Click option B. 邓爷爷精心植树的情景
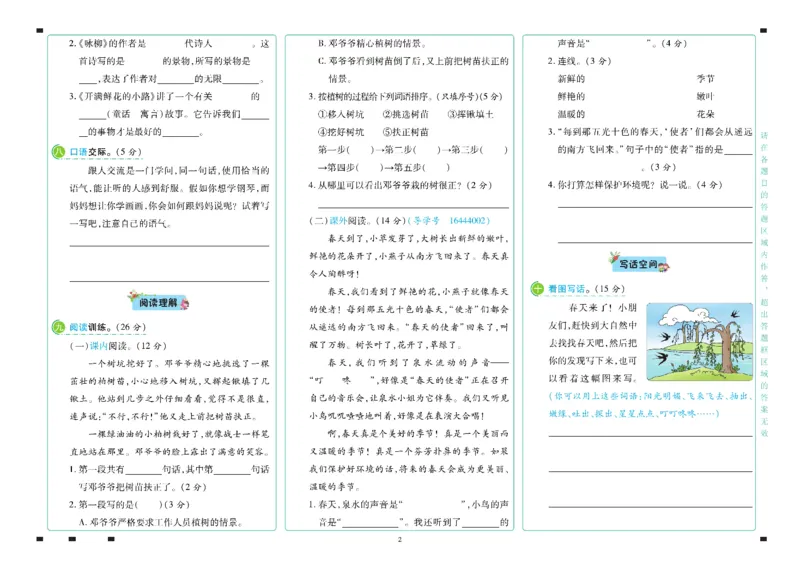Image resolution: width=800 pixels, height=569 pixels. [372, 43]
